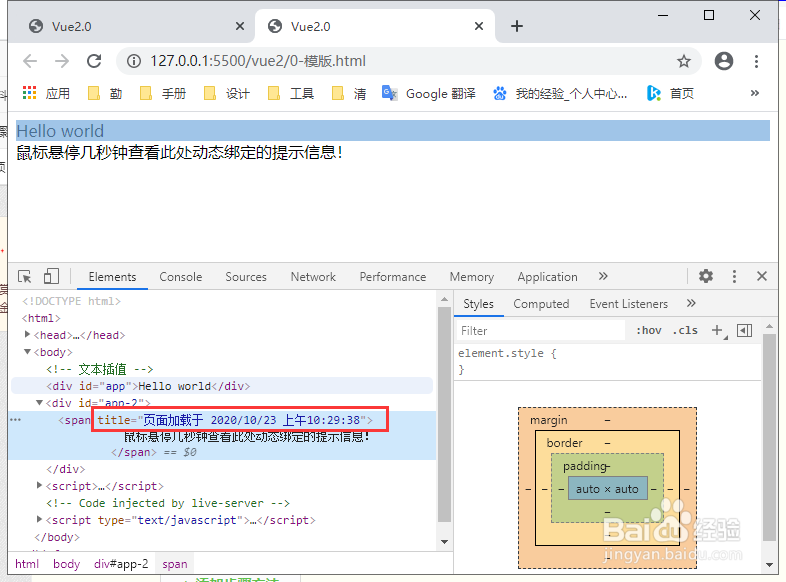Select the Computed sidebar tab

(x=541, y=304)
